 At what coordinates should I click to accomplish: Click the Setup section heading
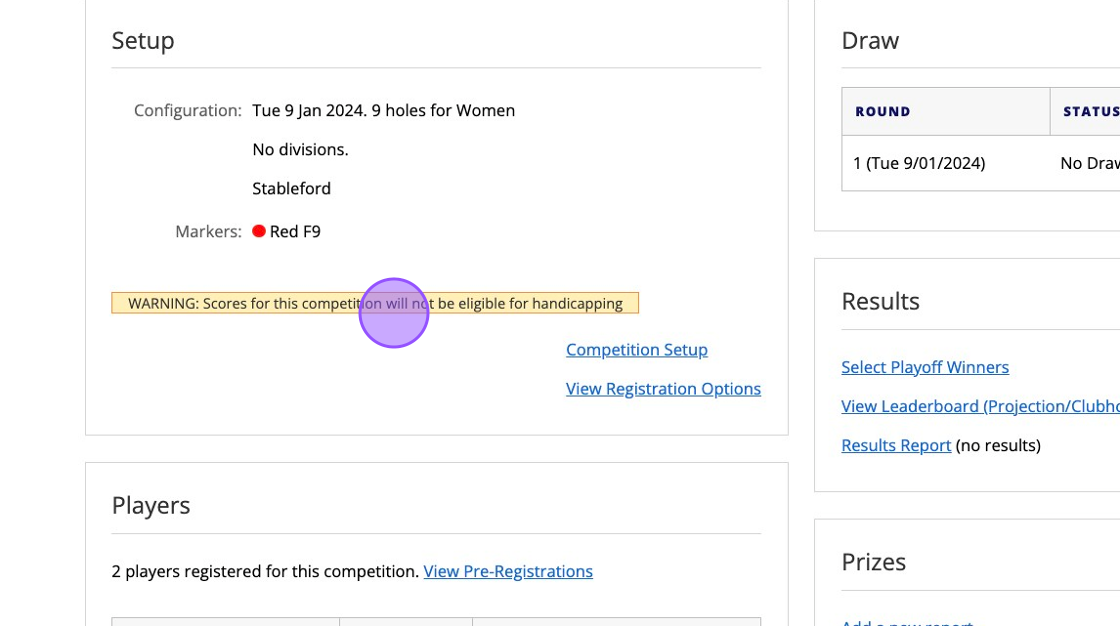click(x=143, y=40)
